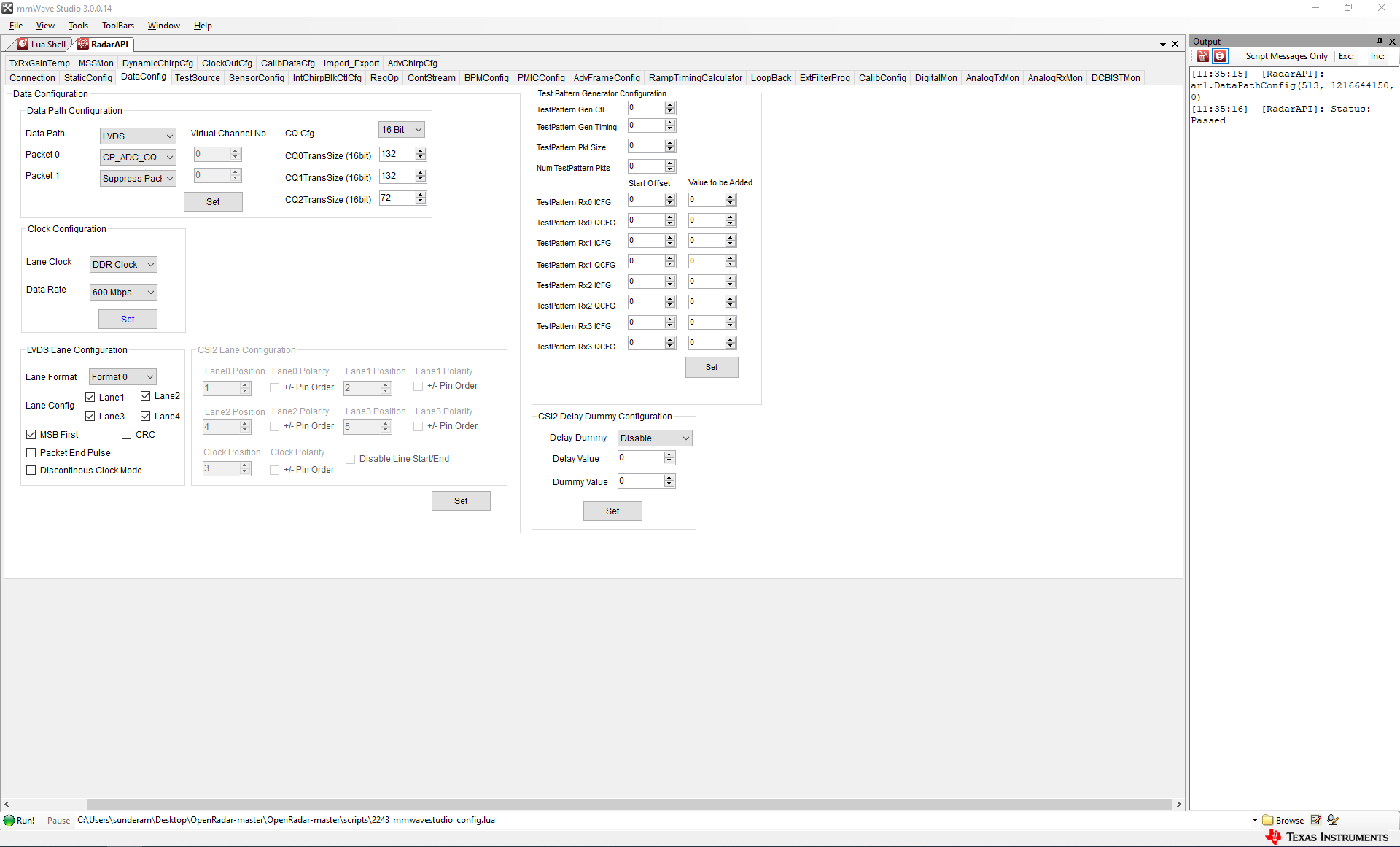1400x847 pixels.
Task: Open Delay-Dummy Disable dropdown
Action: (655, 438)
